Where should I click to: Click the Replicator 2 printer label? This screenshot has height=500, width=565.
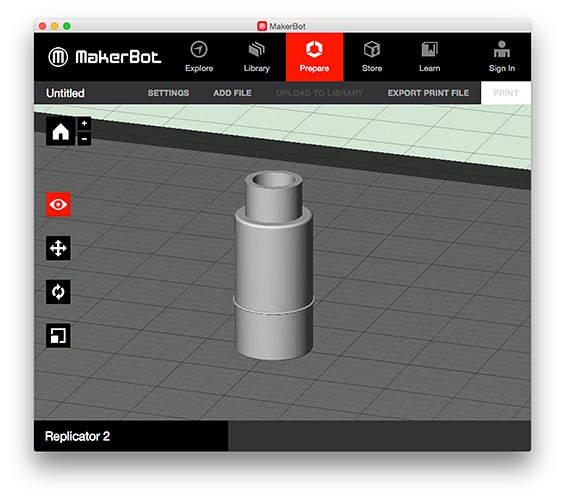click(77, 436)
